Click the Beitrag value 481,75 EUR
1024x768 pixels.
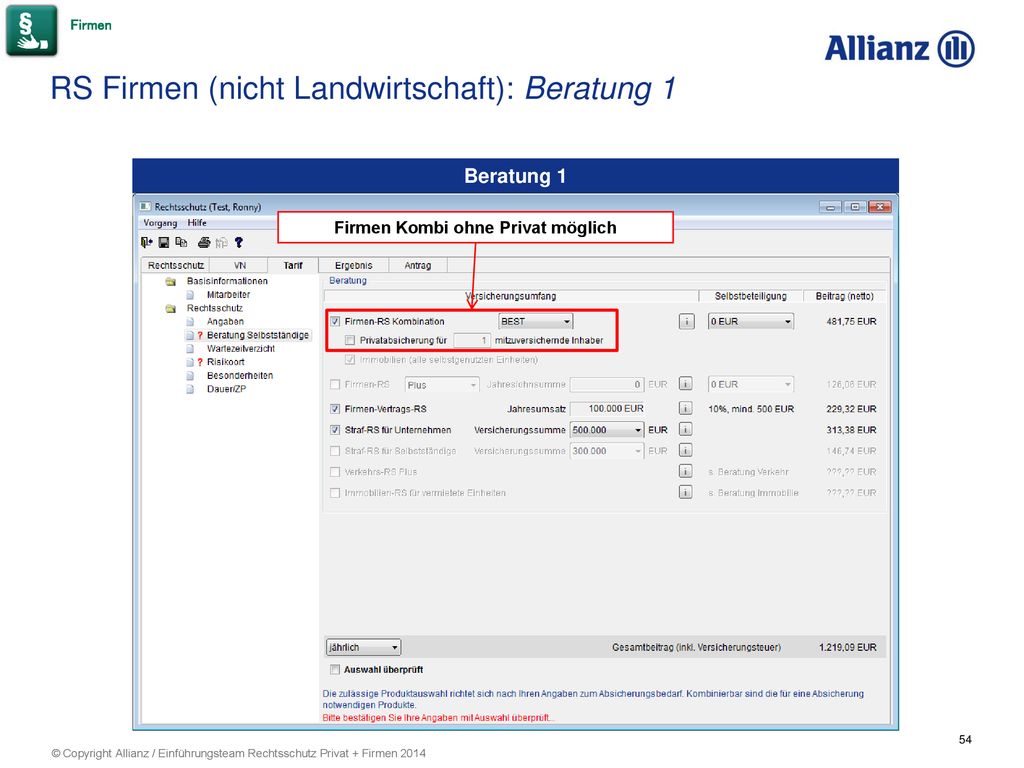pyautogui.click(x=852, y=321)
